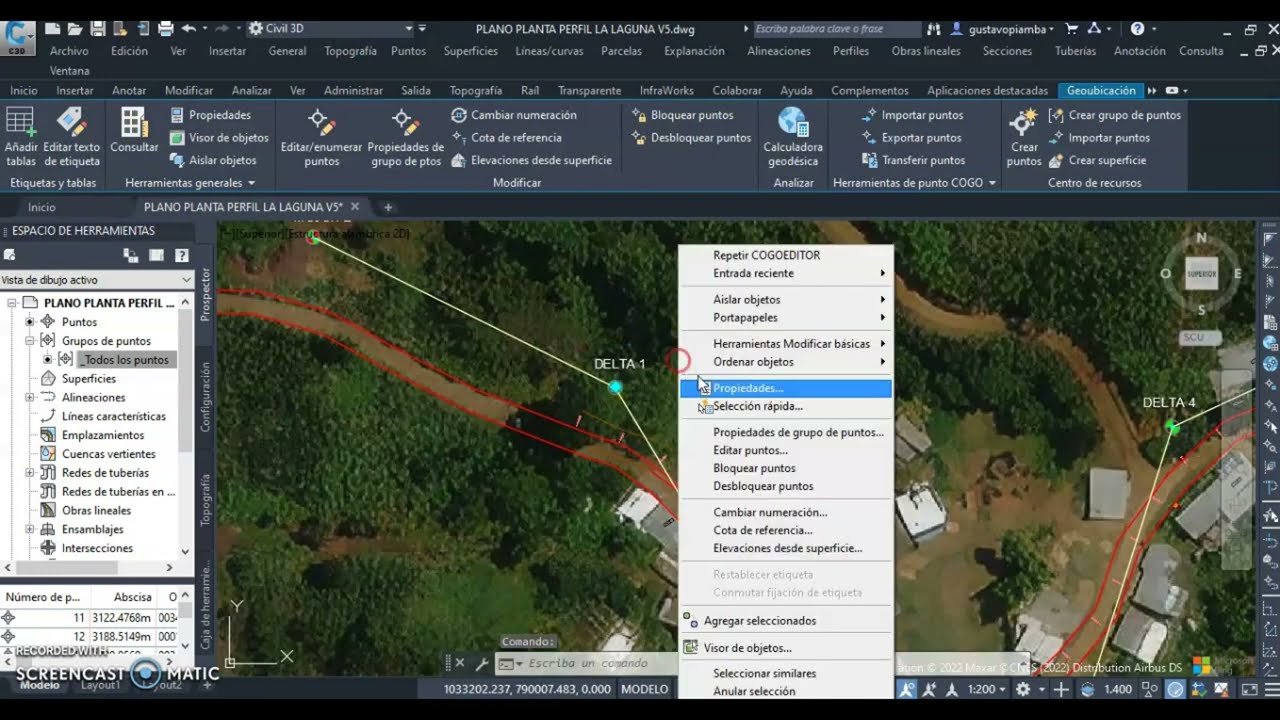Click the Save icon in quick access toolbar
This screenshot has height=720, width=1280.
pos(98,29)
